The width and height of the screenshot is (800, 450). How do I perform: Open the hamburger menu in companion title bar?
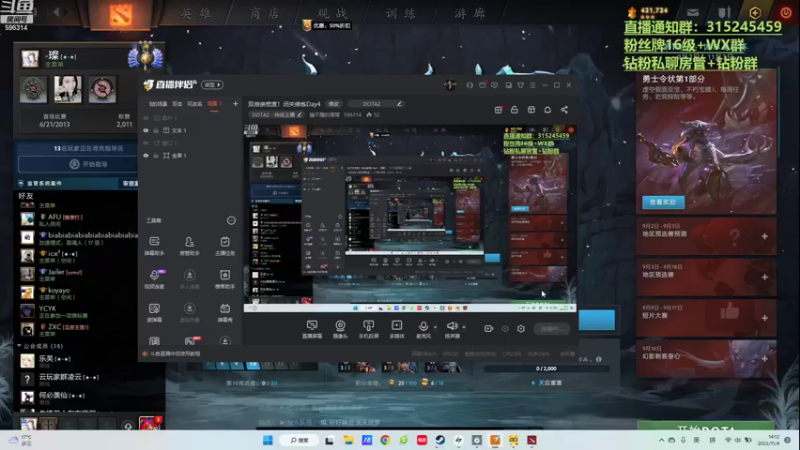[532, 85]
